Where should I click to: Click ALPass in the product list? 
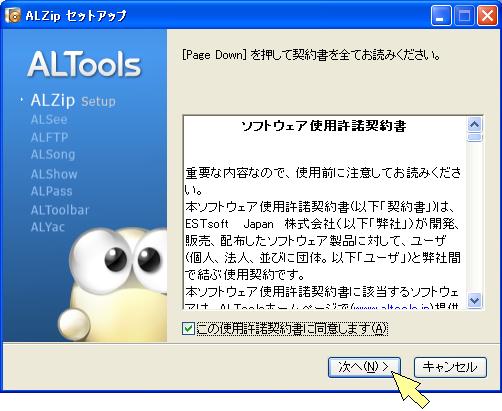click(51, 191)
